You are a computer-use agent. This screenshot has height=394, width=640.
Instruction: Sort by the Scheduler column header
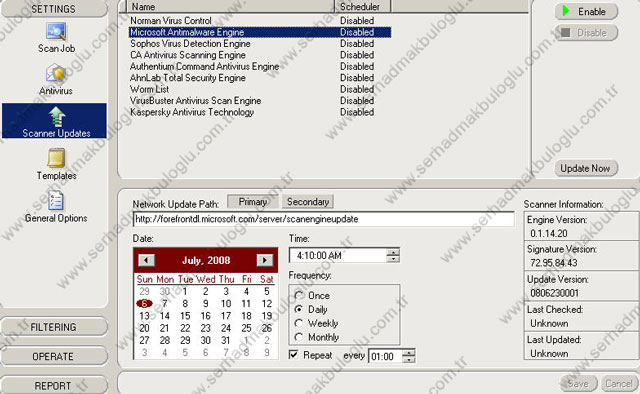[363, 7]
